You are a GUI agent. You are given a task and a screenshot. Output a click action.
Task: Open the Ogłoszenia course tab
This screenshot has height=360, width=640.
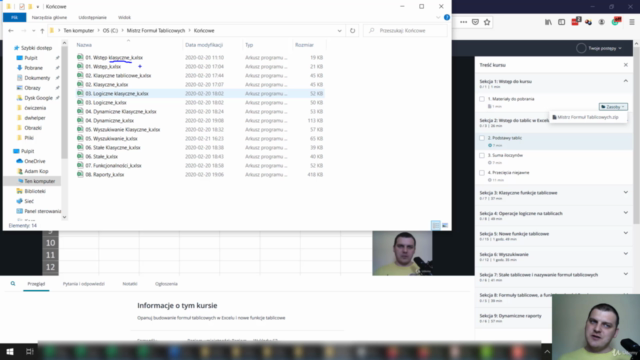[x=166, y=284]
